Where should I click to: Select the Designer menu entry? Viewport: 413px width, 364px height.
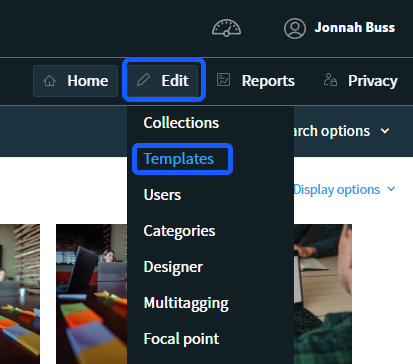173,267
